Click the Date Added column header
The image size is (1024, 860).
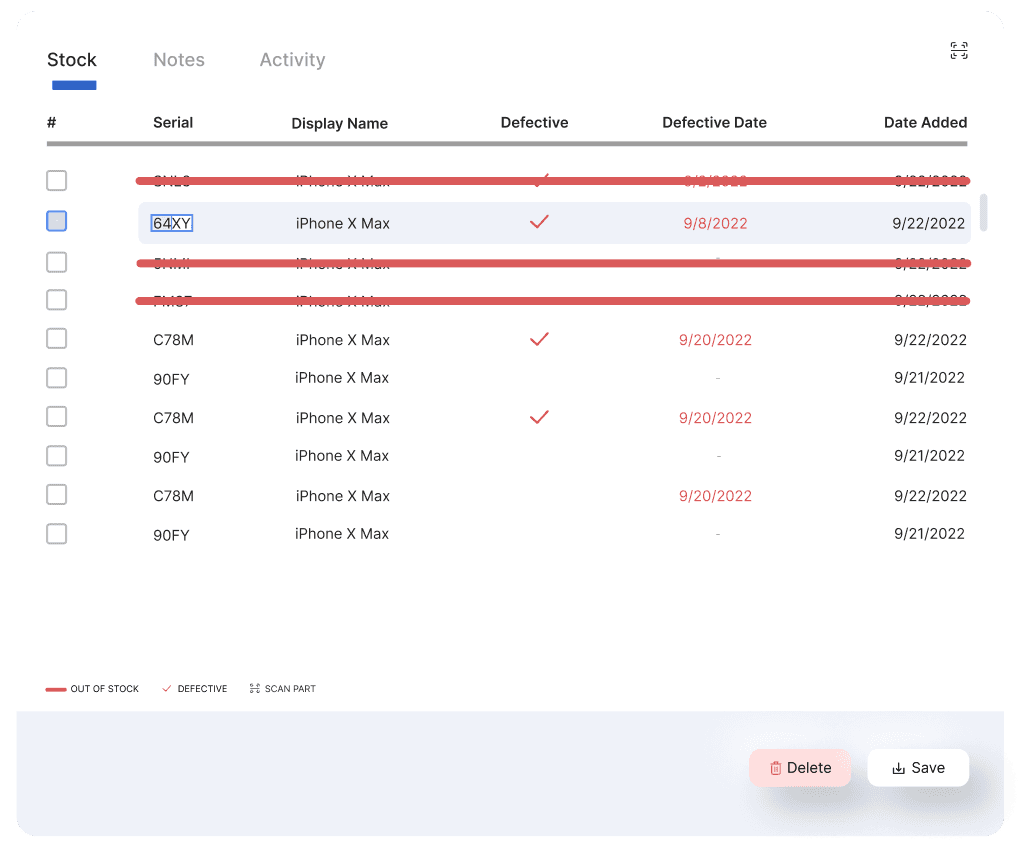(x=925, y=123)
